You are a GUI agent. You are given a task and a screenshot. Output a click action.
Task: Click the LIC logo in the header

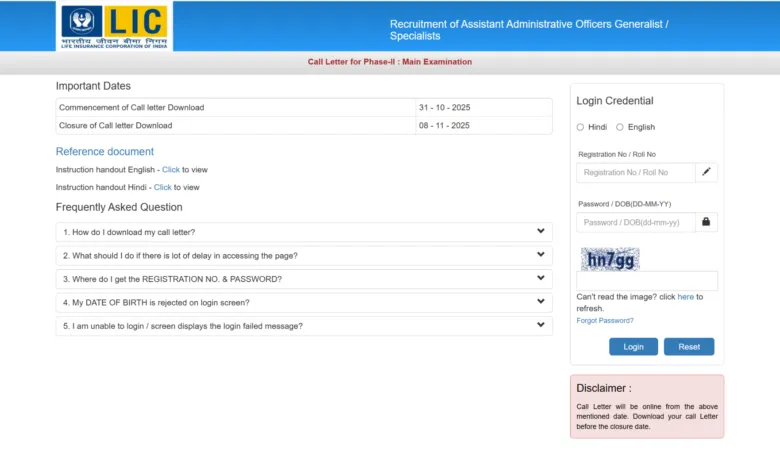point(114,26)
